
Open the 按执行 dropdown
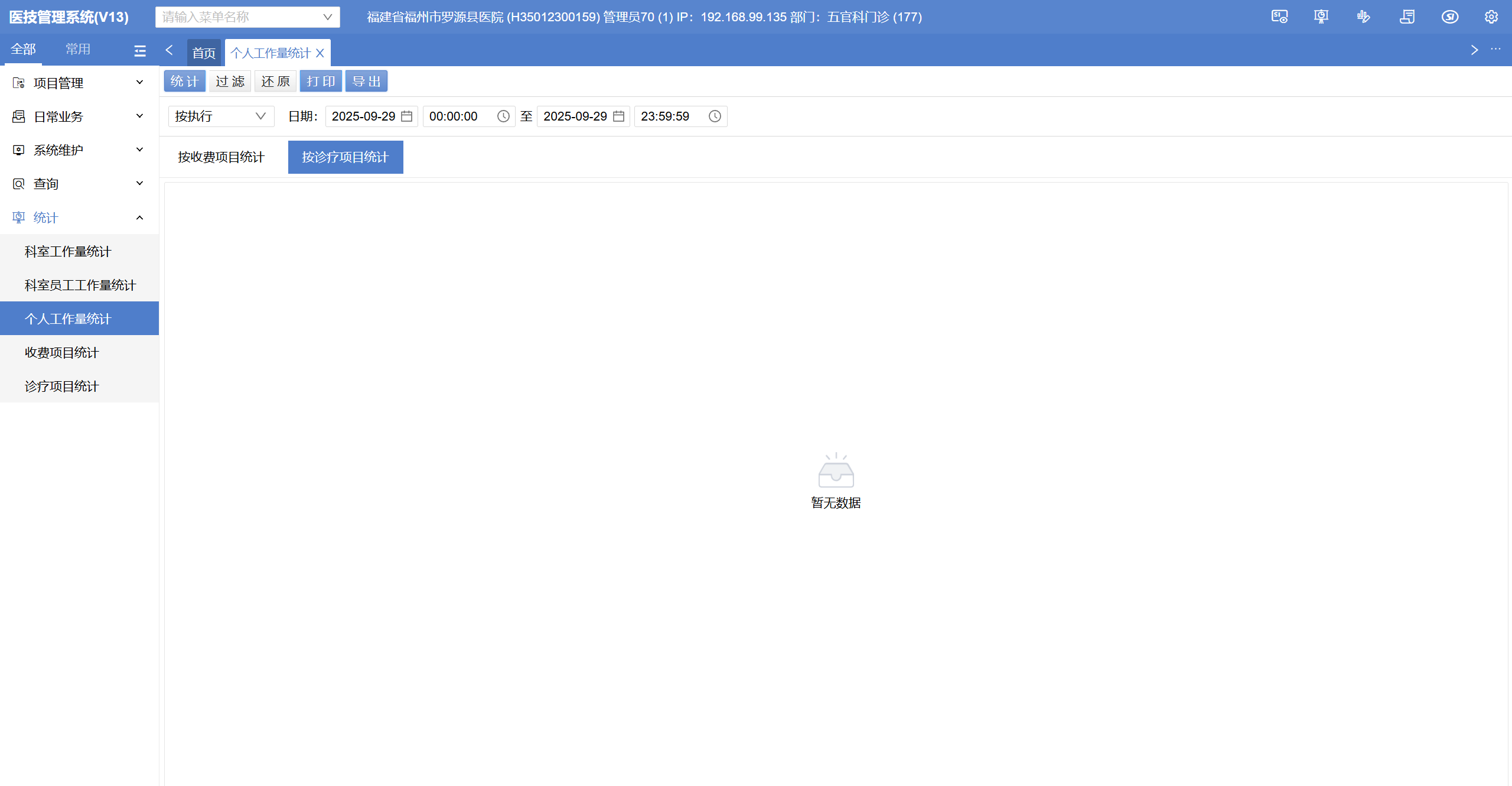click(x=221, y=116)
